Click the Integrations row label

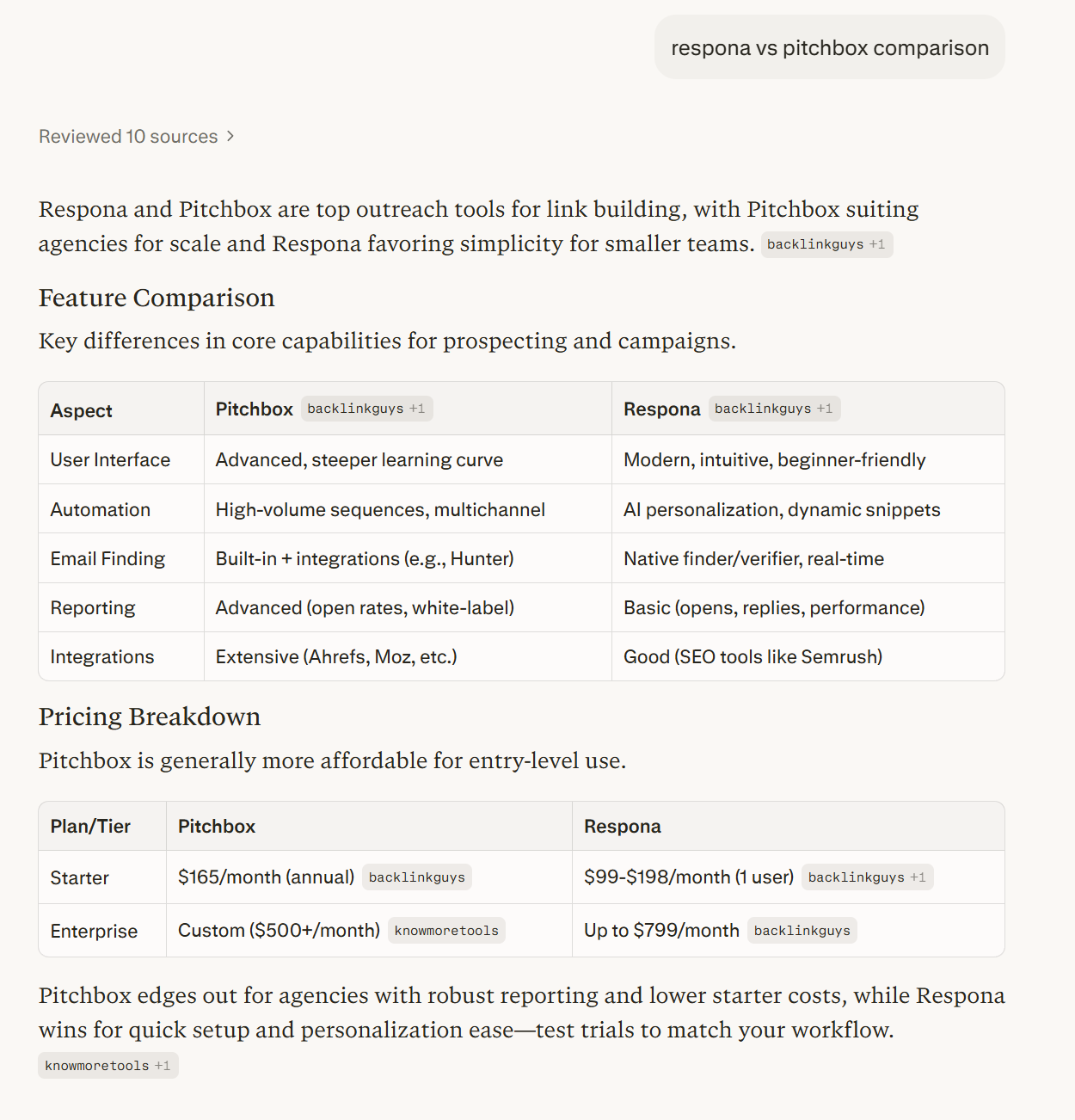pos(101,656)
